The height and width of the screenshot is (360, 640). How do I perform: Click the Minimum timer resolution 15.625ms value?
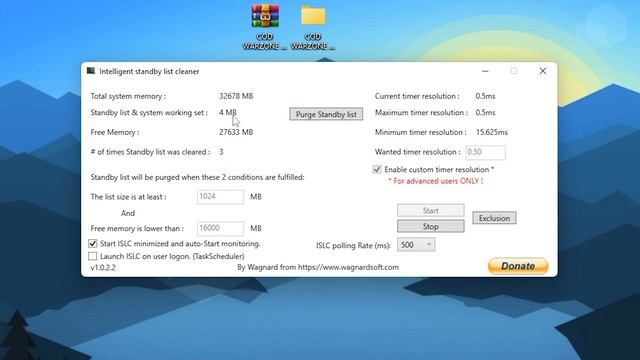[492, 132]
